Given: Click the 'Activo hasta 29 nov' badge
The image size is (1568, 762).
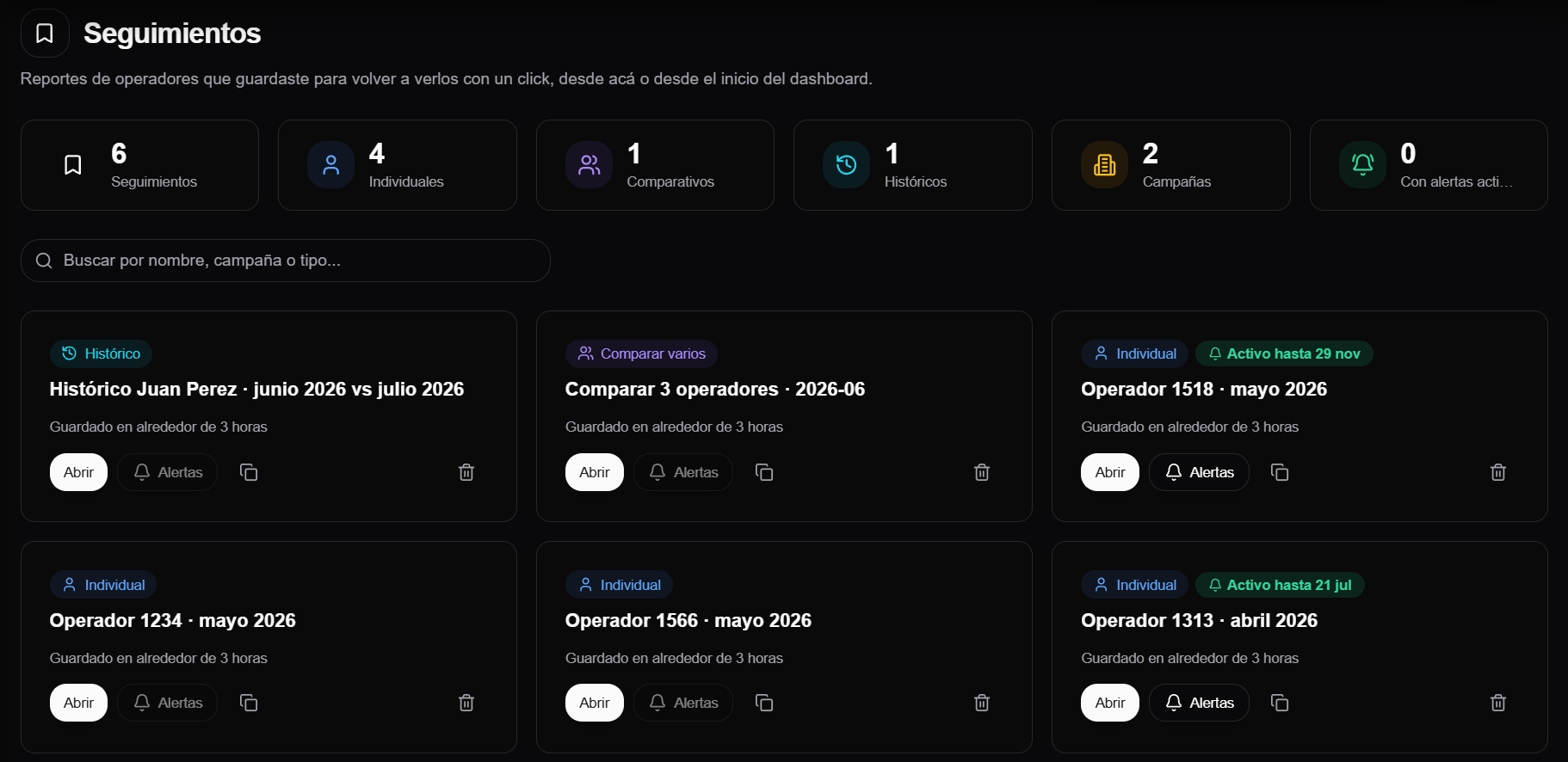Looking at the screenshot, I should pos(1284,353).
